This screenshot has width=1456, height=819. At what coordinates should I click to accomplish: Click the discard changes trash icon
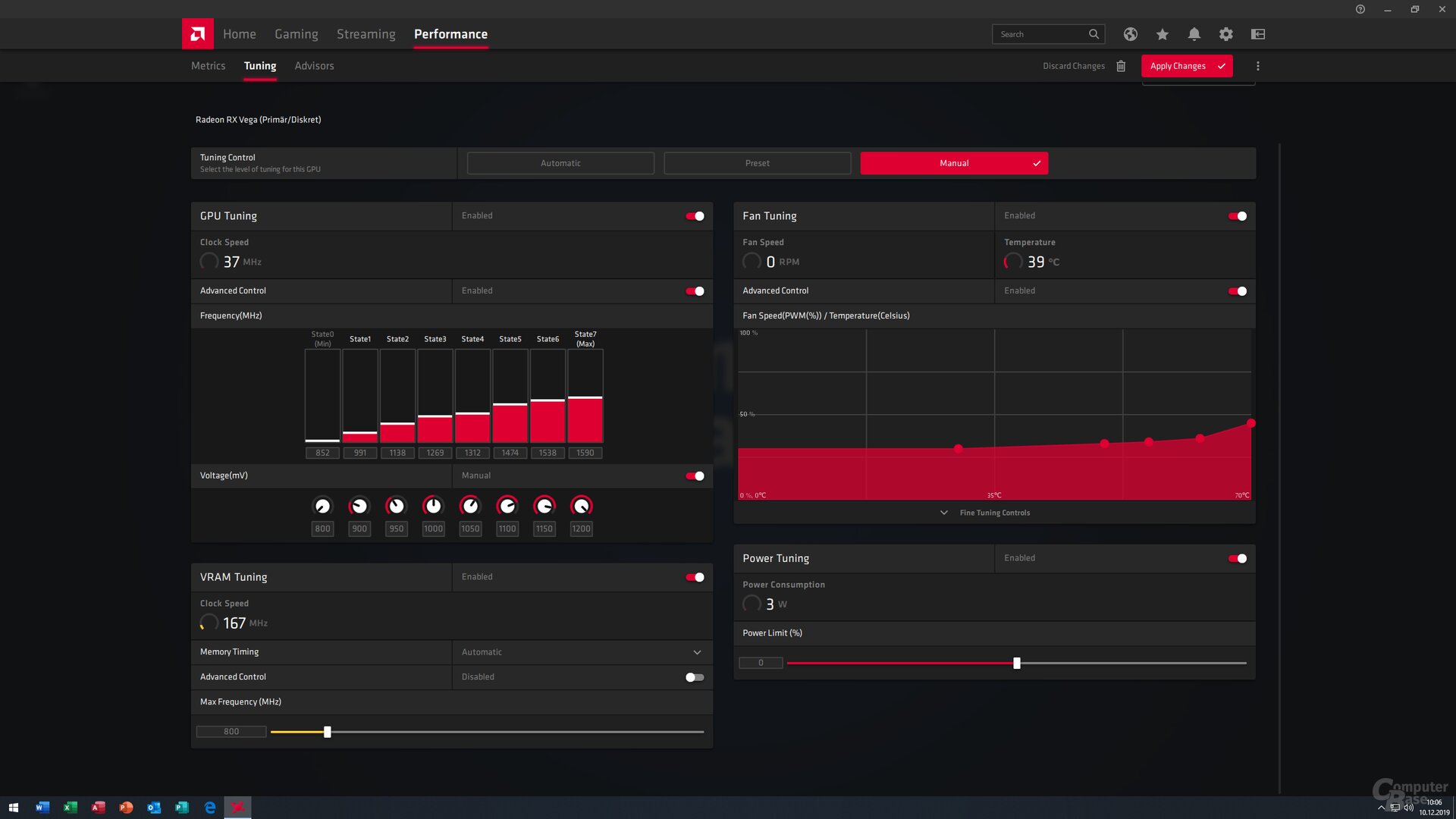pos(1121,66)
